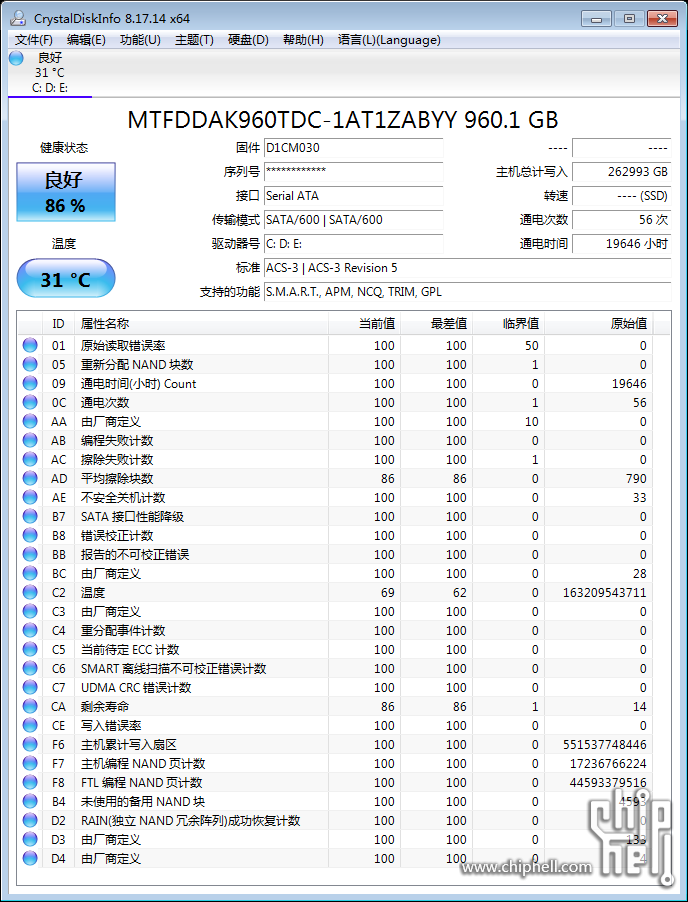688x902 pixels.
Task: Click the 属性名称 column header
Action: click(201, 324)
